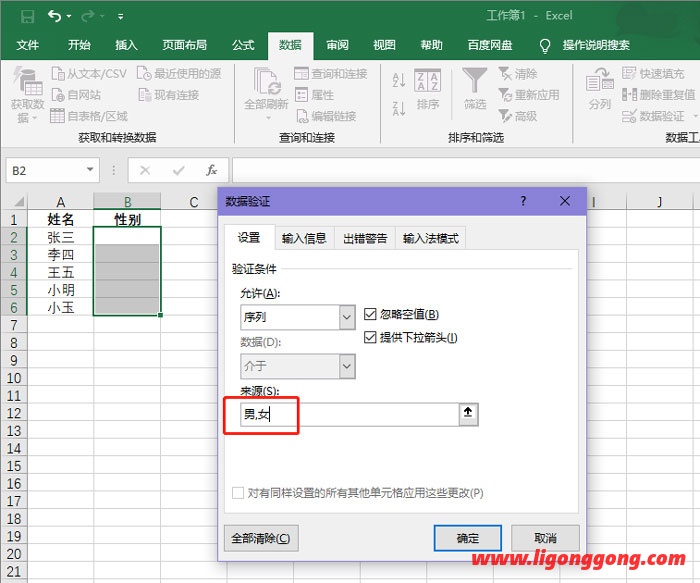700x583 pixels.
Task: Click the 自网站 data source icon
Action: (x=58, y=95)
